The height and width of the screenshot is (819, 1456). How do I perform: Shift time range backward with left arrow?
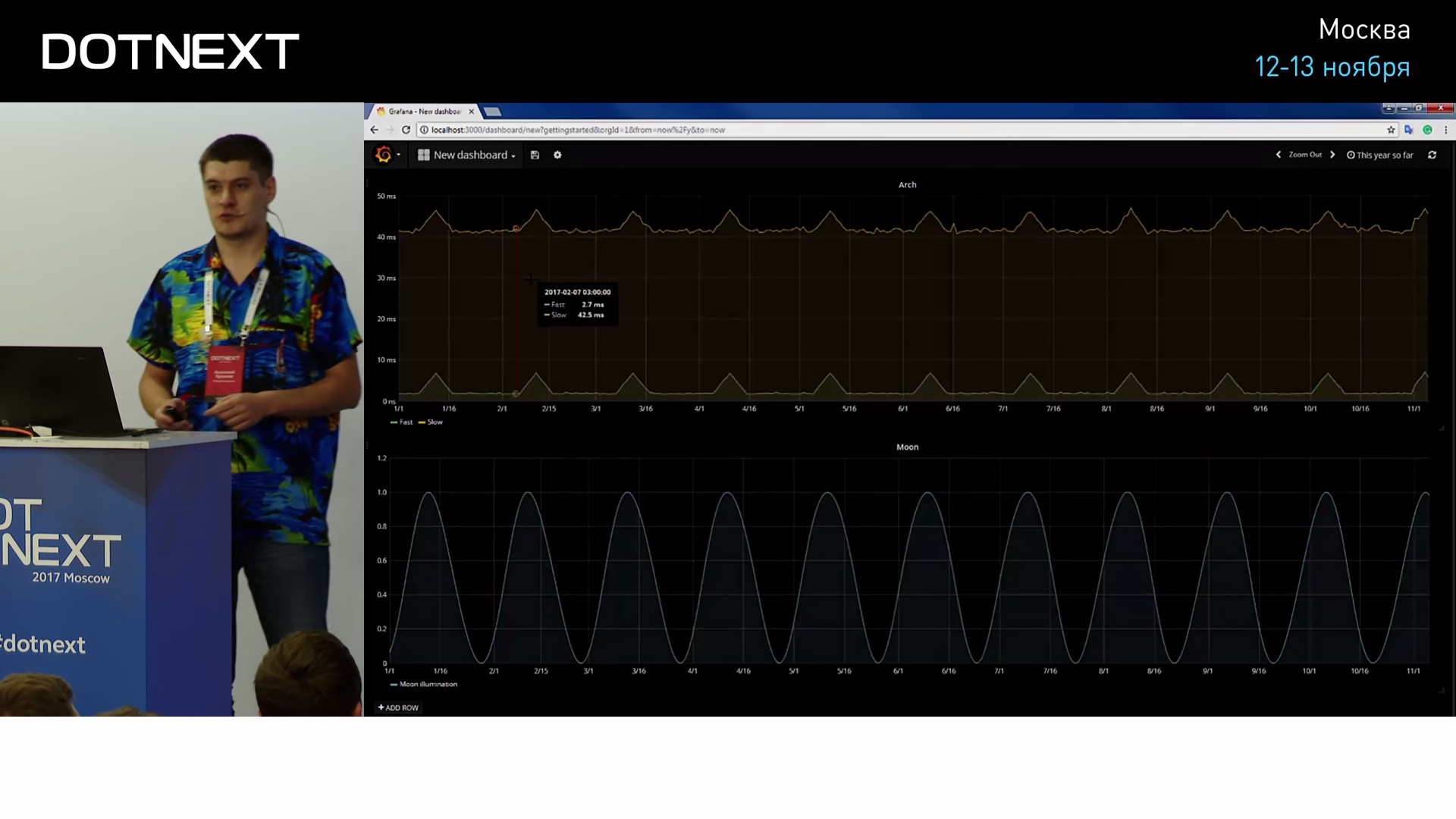coord(1279,155)
